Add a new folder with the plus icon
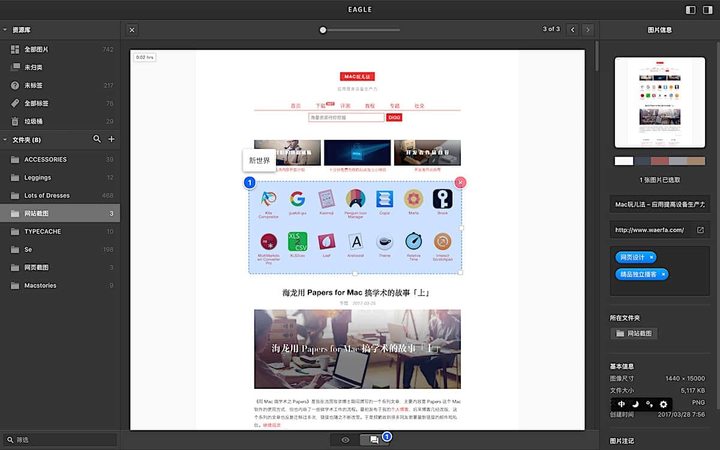This screenshot has height=450, width=720. [x=112, y=139]
